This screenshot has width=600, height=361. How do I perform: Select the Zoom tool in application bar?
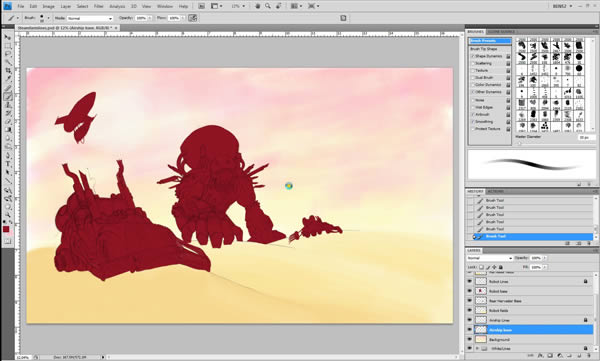(x=268, y=6)
